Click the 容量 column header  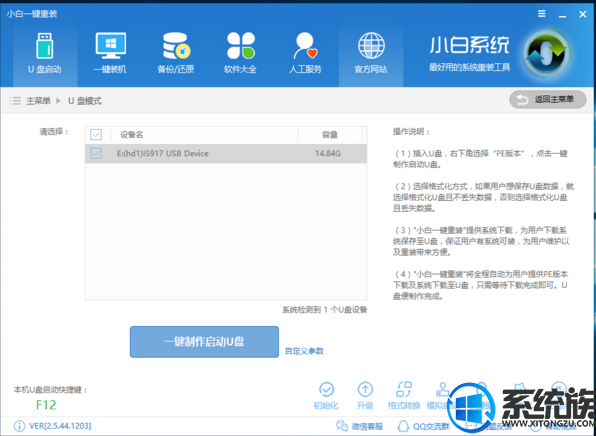330,135
